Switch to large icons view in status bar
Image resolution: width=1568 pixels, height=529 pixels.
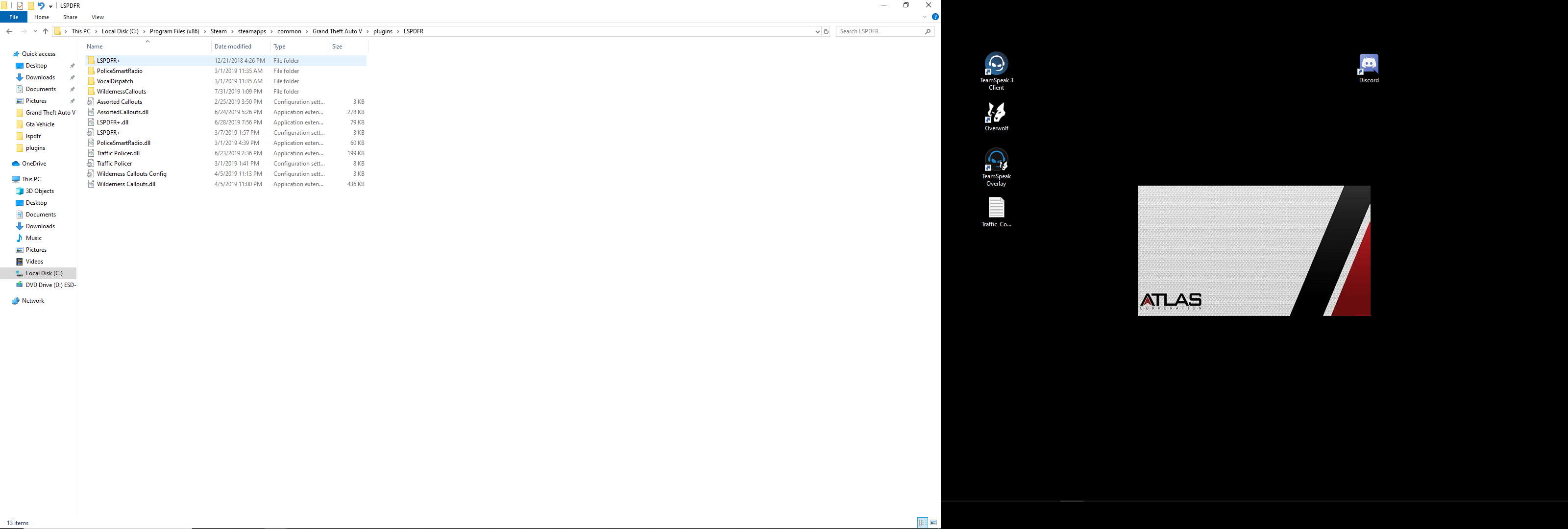pos(933,523)
